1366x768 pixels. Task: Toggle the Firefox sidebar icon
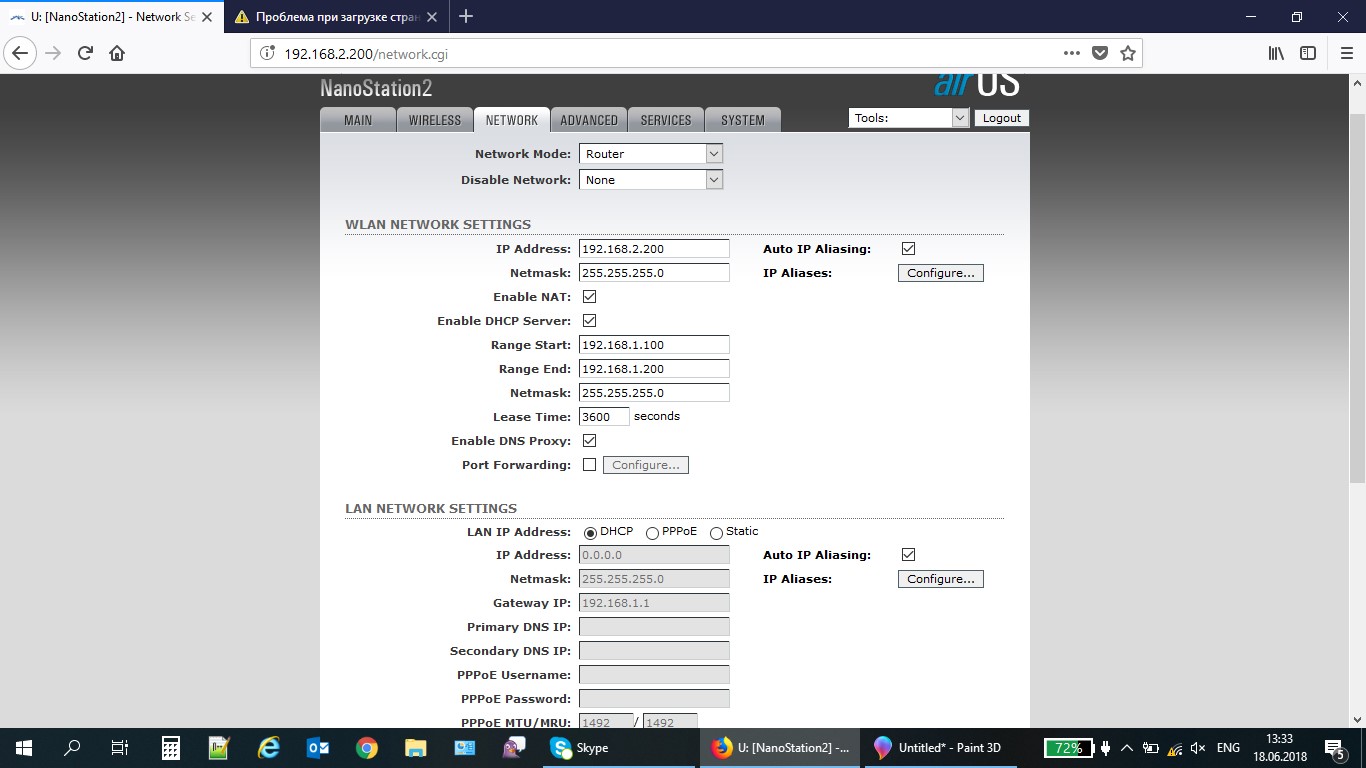1308,53
